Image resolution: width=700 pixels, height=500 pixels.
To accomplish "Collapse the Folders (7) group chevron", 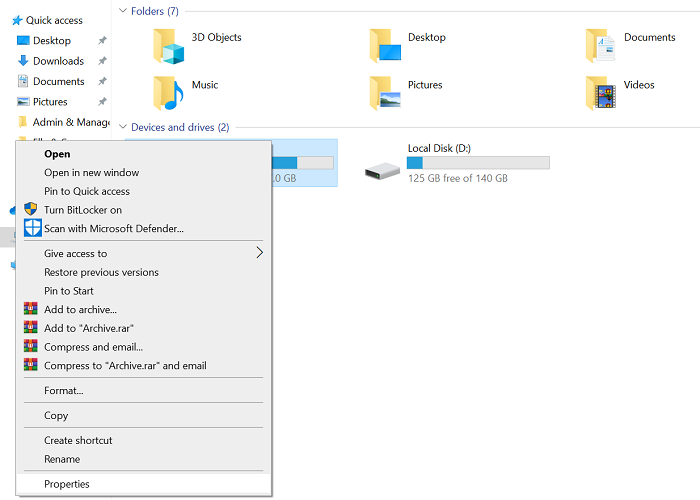I will click(x=123, y=11).
